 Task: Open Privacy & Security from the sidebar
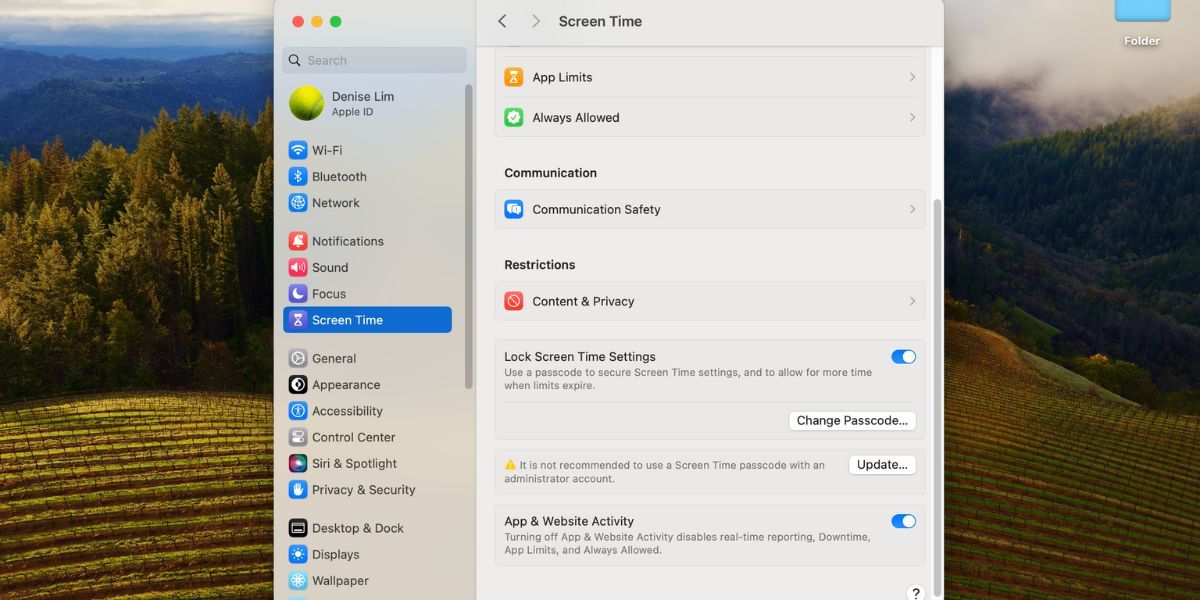point(363,490)
